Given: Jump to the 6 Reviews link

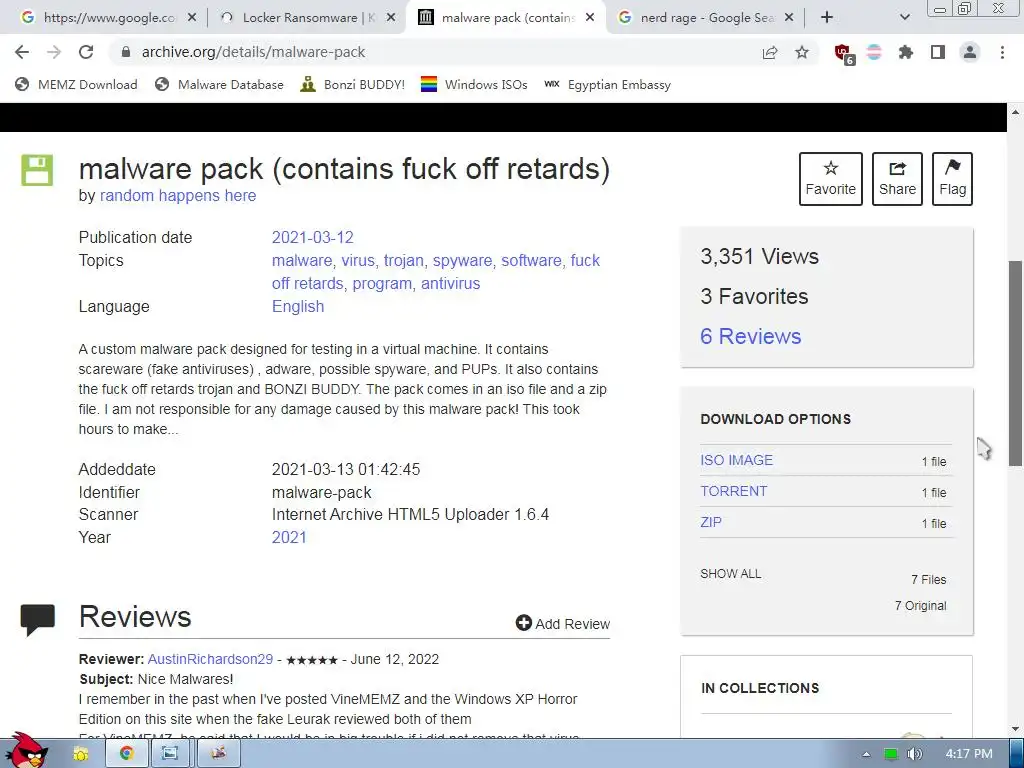Looking at the screenshot, I should [x=750, y=336].
